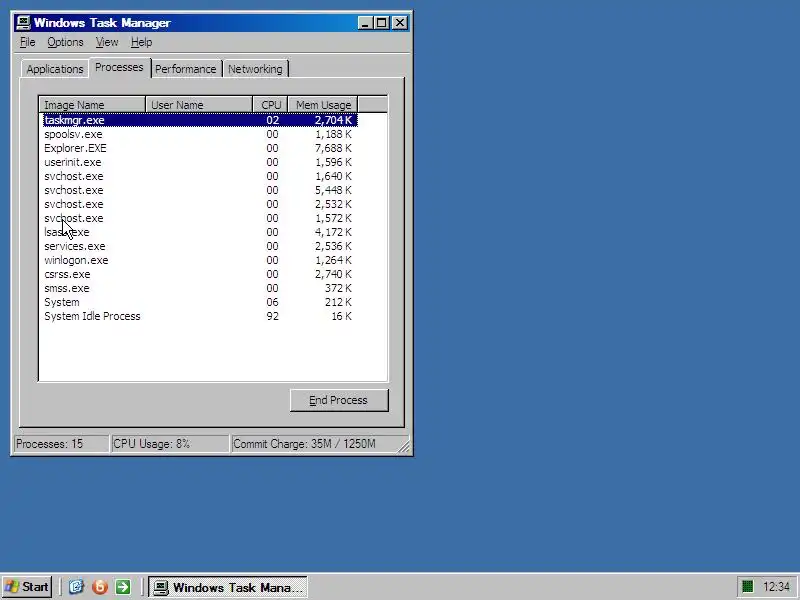Sort by the Image Name column header
This screenshot has height=600, width=800.
(92, 105)
